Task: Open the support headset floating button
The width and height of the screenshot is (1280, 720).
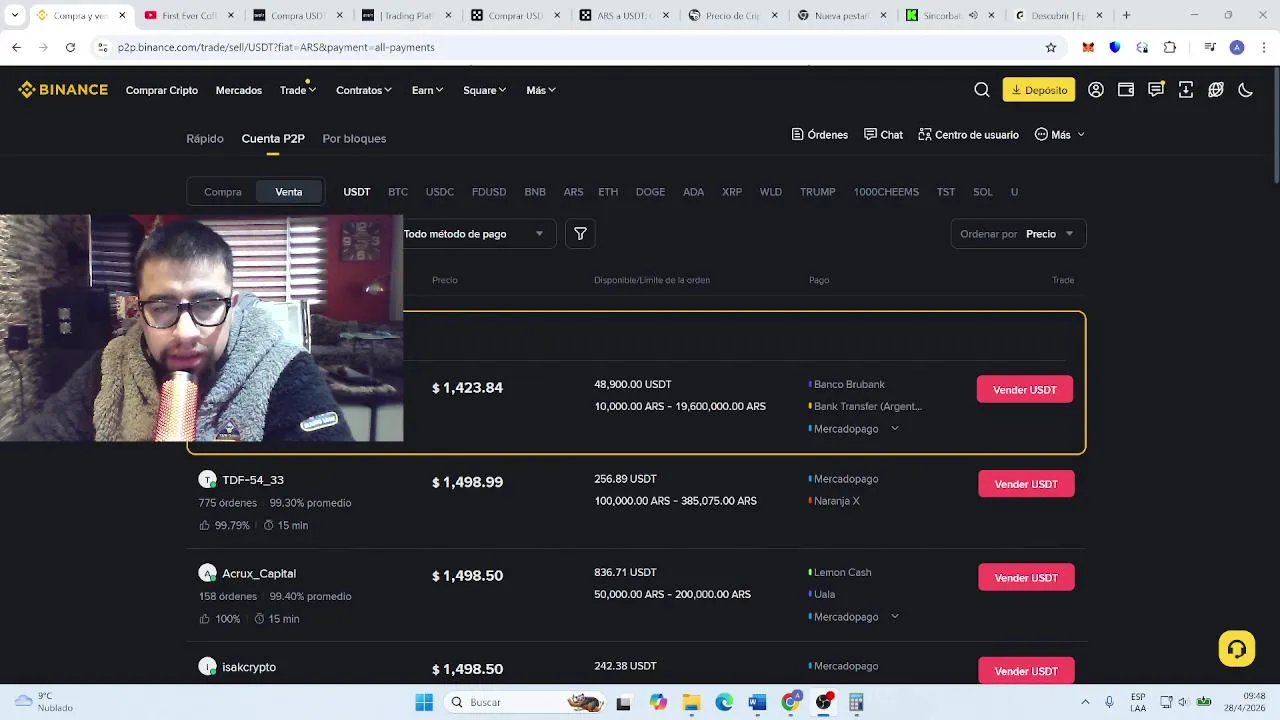Action: pos(1237,648)
